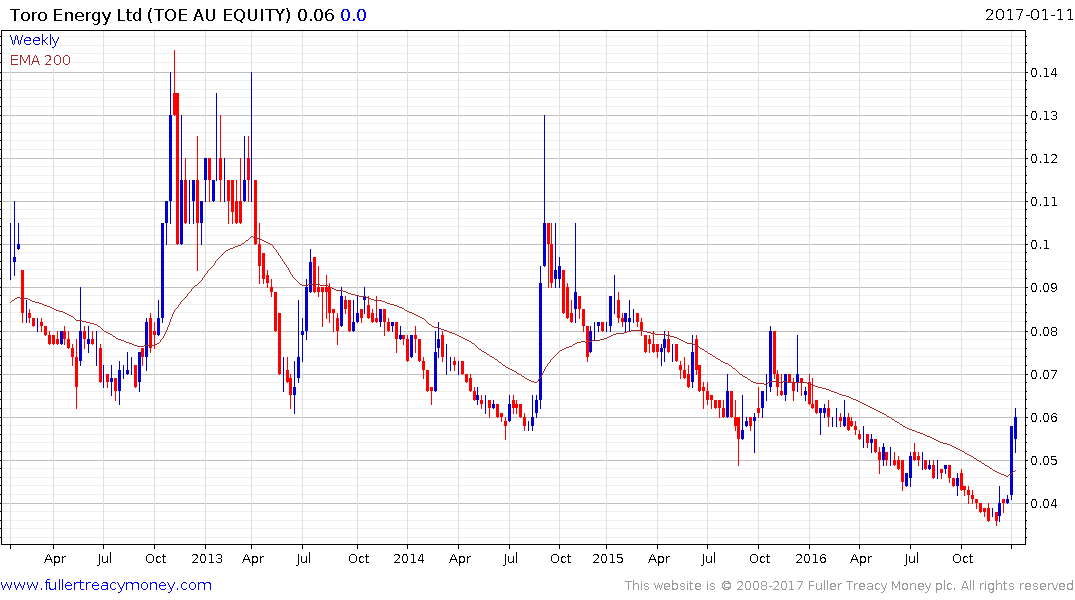1075x600 pixels.
Task: Click the y-axis label '0.04'
Action: click(x=1043, y=503)
